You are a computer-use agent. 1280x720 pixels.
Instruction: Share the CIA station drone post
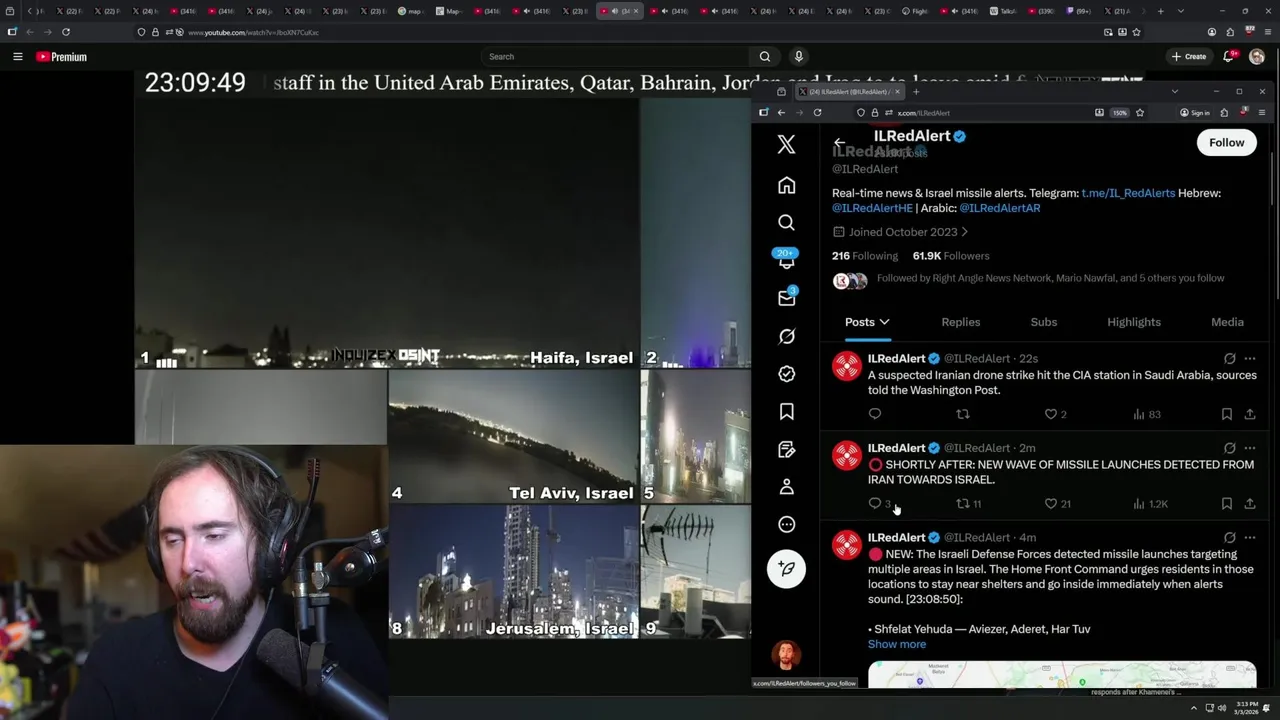(x=1250, y=414)
